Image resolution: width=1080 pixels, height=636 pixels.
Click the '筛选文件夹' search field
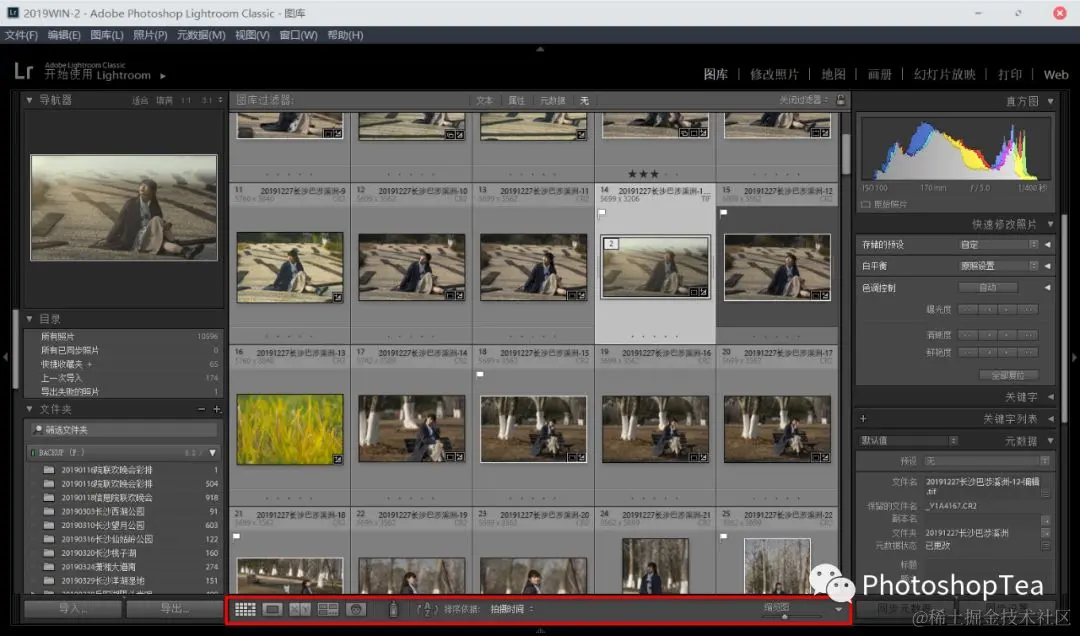(124, 430)
